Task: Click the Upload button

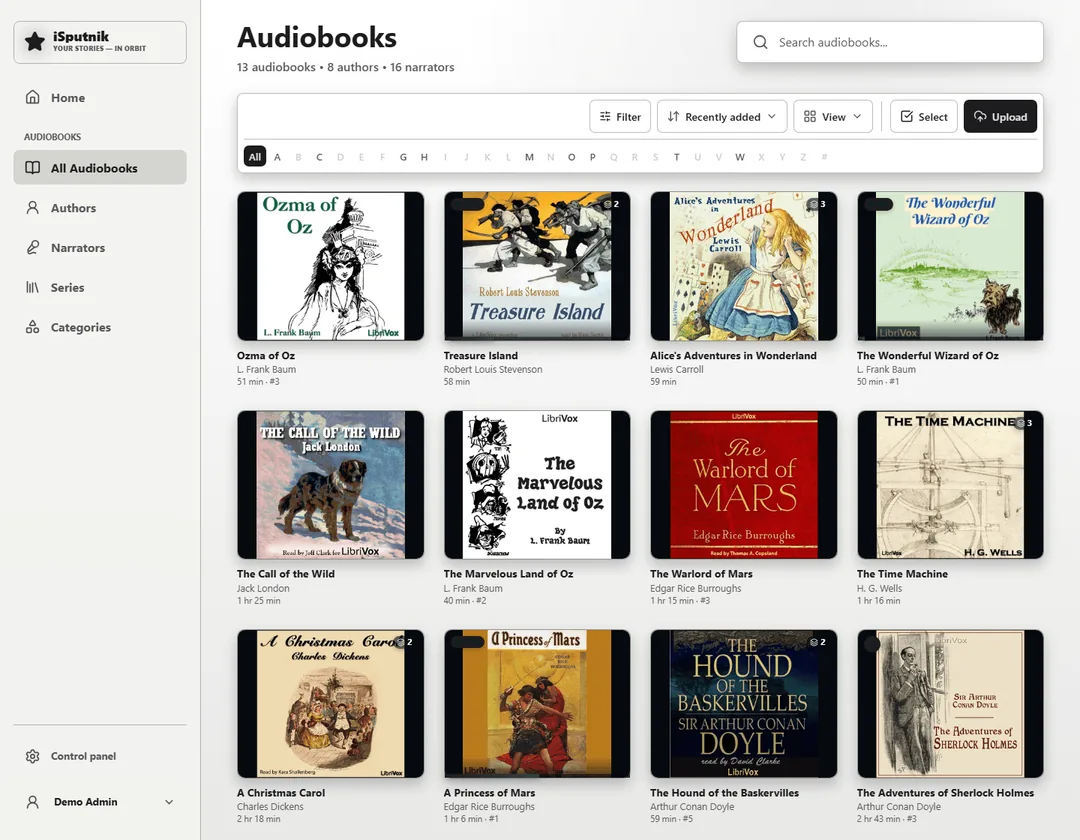Action: pos(1000,116)
